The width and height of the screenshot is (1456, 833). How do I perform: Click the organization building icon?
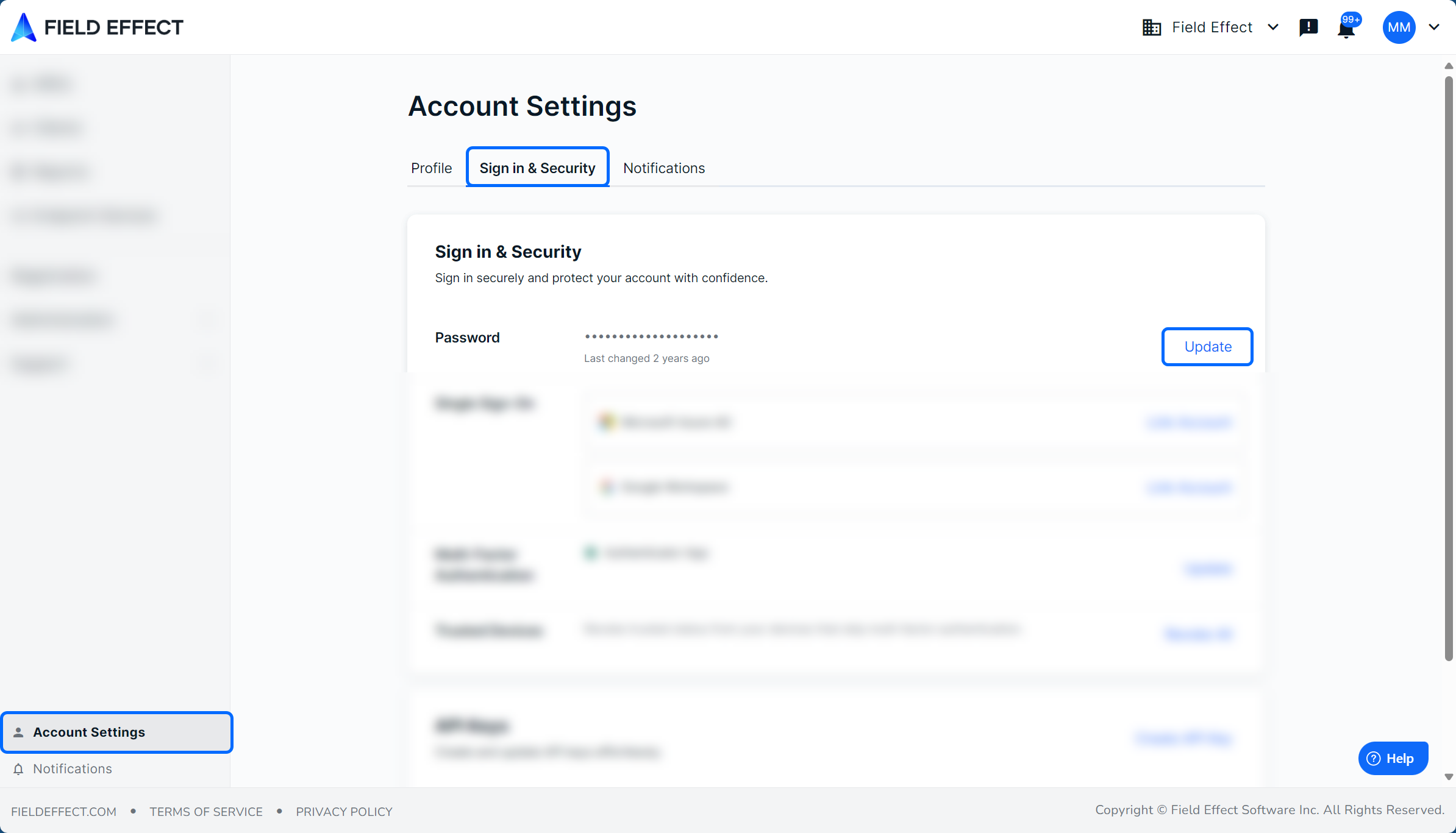click(1151, 27)
